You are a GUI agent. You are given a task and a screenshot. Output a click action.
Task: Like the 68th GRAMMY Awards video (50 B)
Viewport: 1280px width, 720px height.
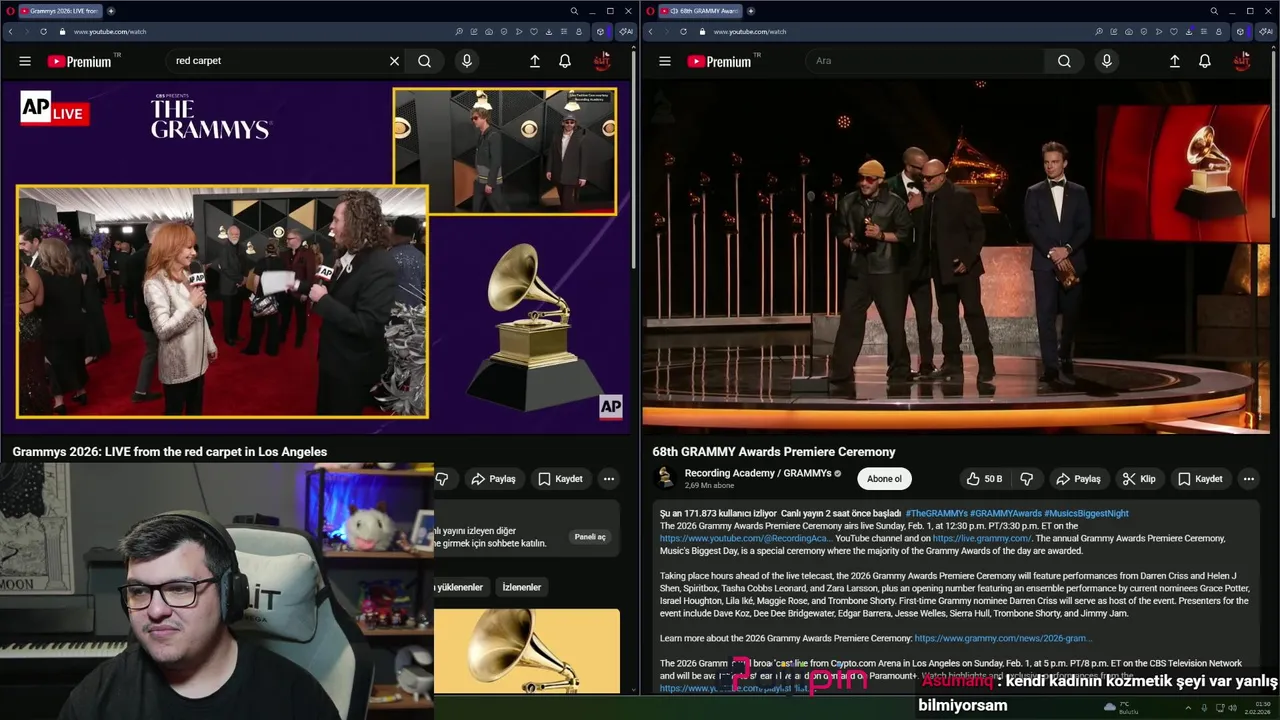pos(984,479)
